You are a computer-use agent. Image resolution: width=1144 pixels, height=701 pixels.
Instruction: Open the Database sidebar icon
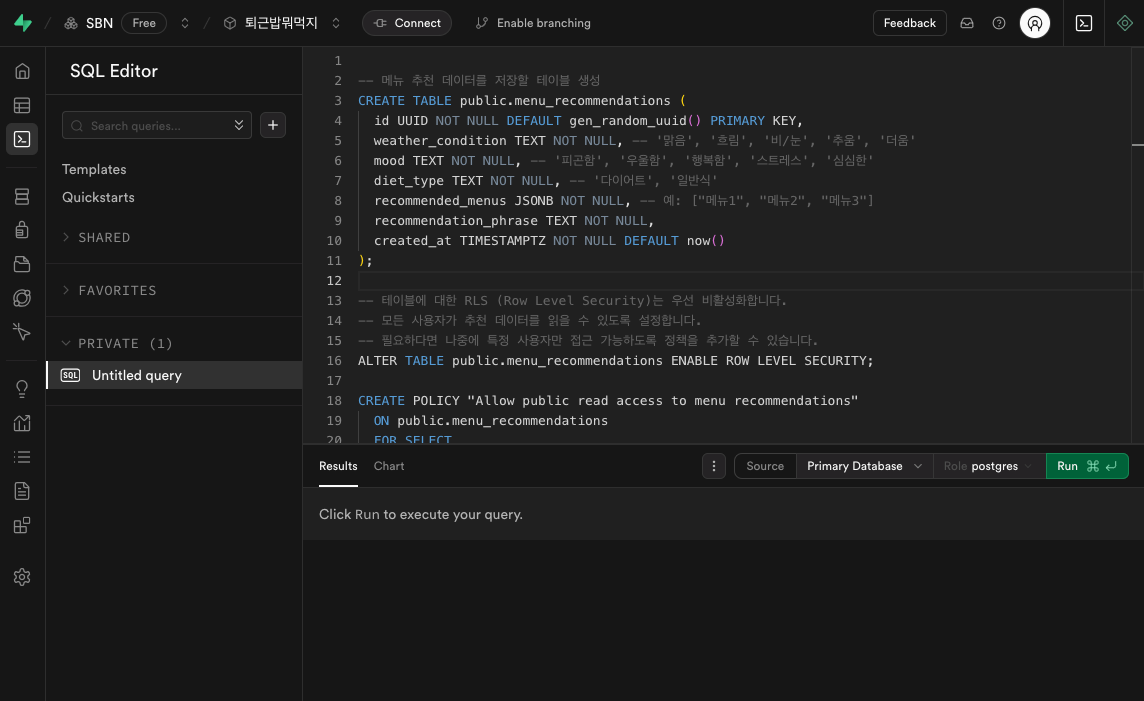point(22,196)
